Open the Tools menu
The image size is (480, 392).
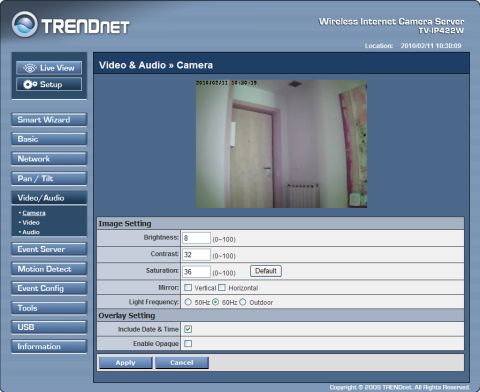(49, 308)
